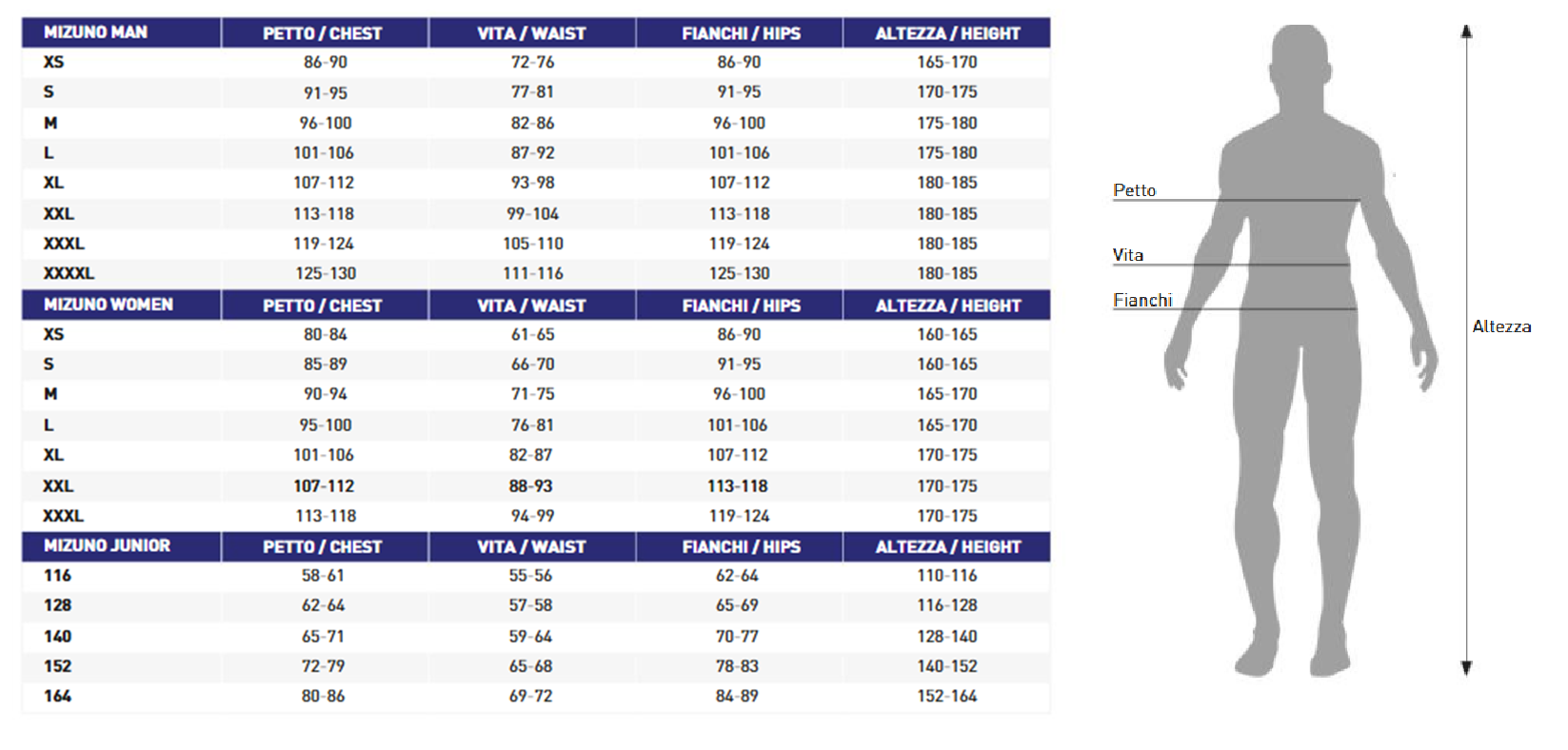The width and height of the screenshot is (1568, 750).
Task: Select the ALTEZZA / HEIGHT header in the junior table
Action: point(947,547)
